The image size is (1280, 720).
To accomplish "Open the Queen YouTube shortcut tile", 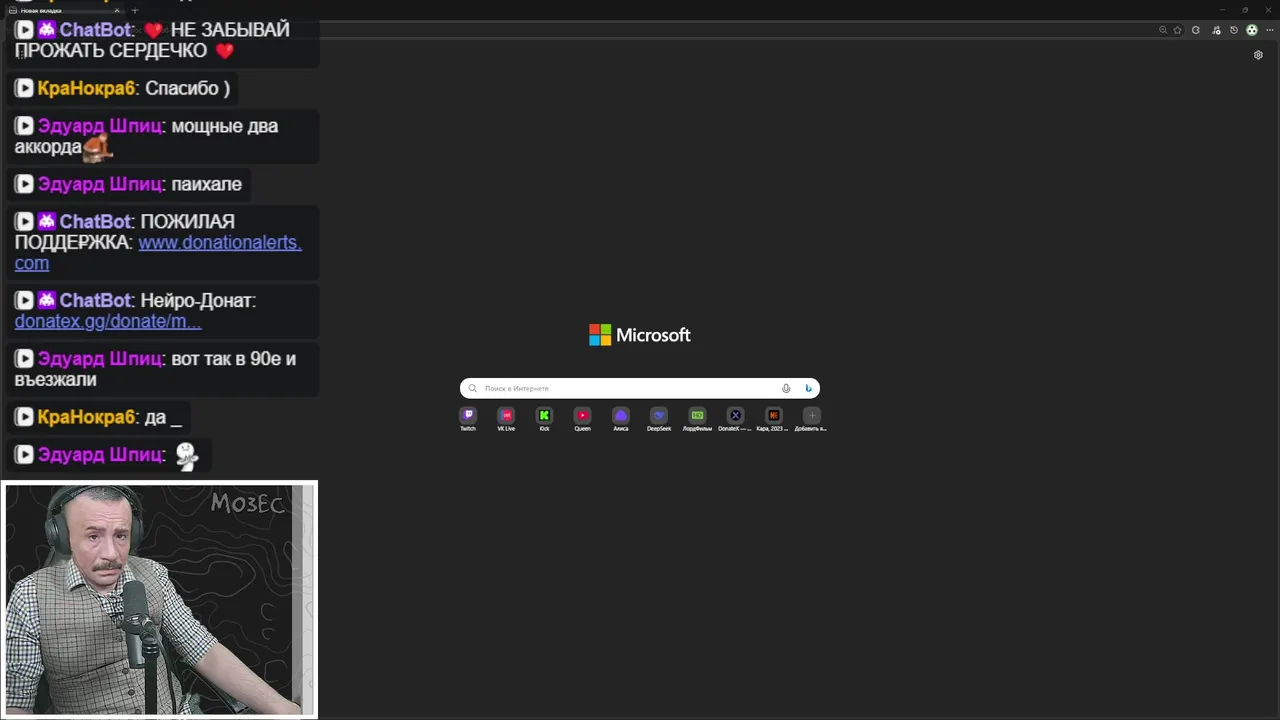I will click(x=582, y=418).
